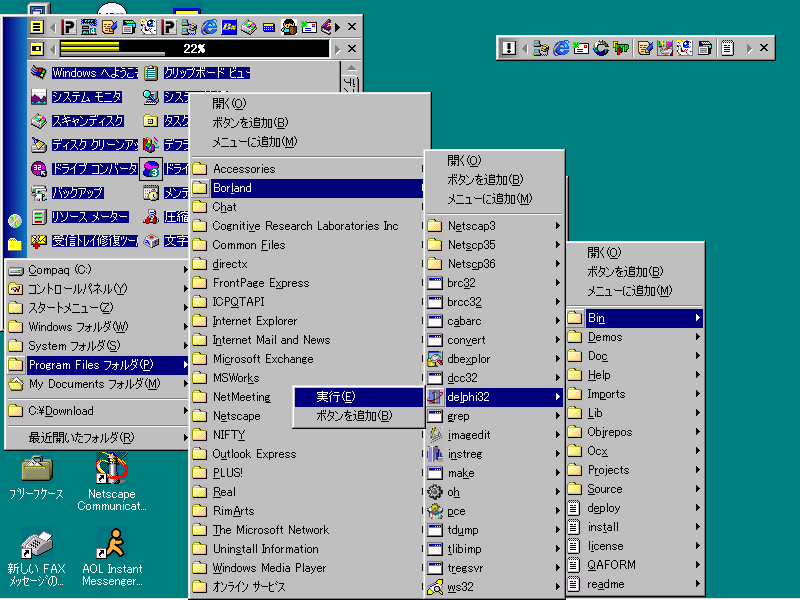Image resolution: width=800 pixels, height=600 pixels.
Task: Start スキャンディスク from the launcher panel
Action: coord(78,121)
